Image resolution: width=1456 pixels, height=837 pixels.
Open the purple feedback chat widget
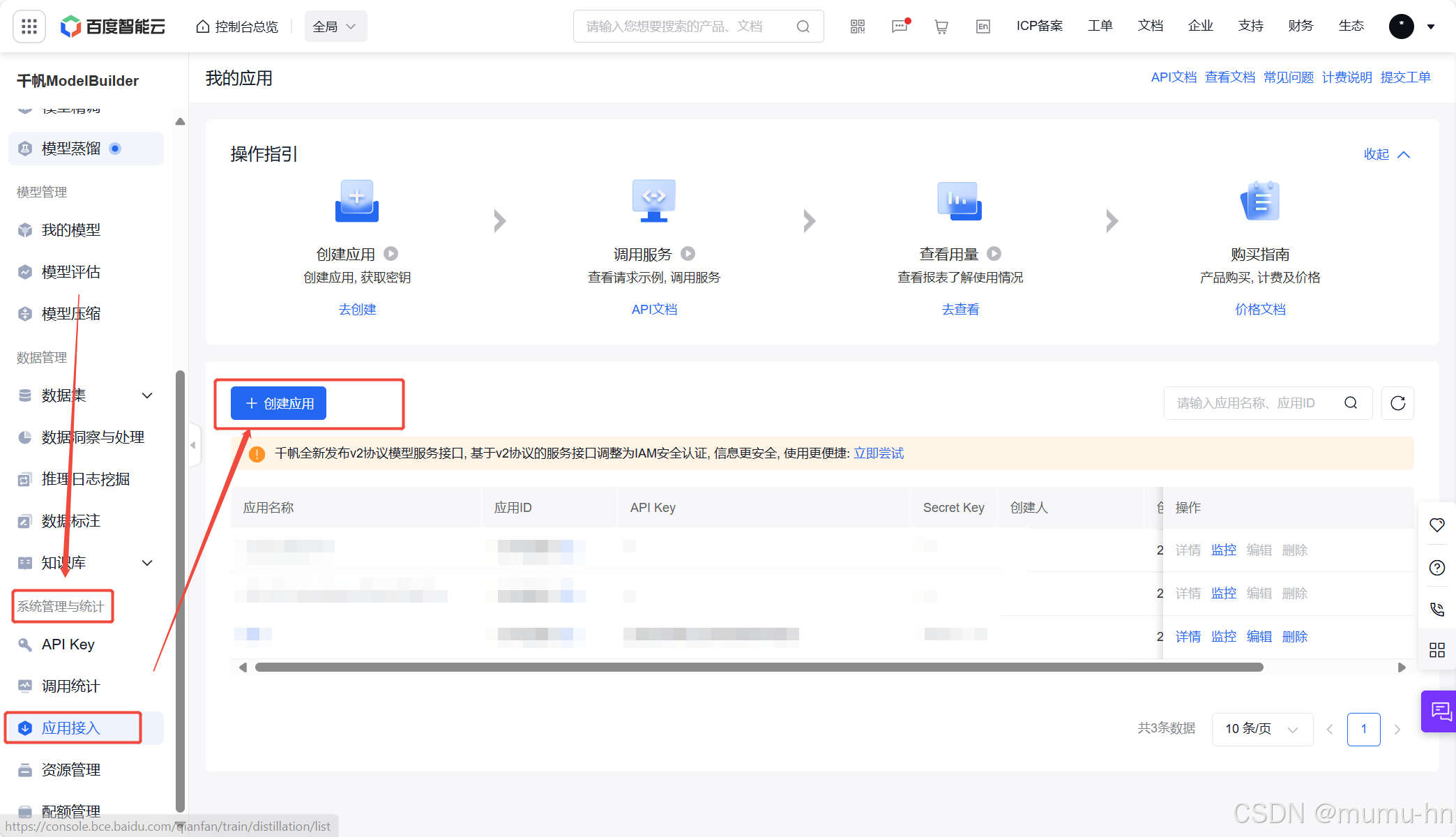click(1439, 711)
